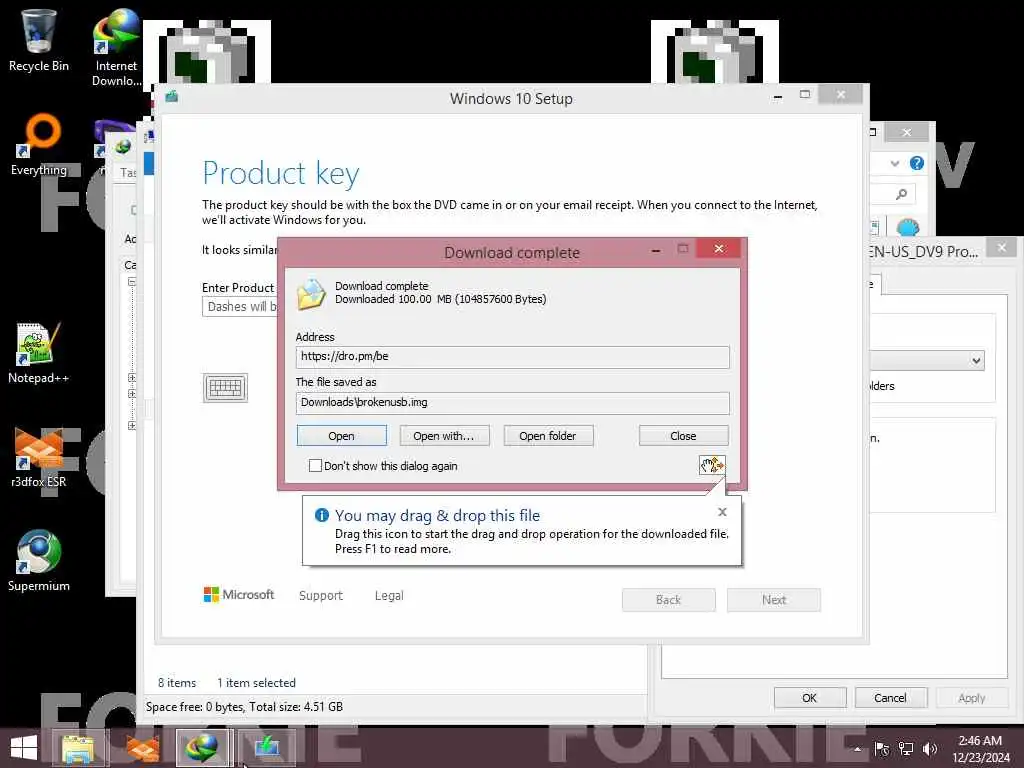Click the Legal link in Setup
Screen dimensions: 1024x768
tap(389, 596)
